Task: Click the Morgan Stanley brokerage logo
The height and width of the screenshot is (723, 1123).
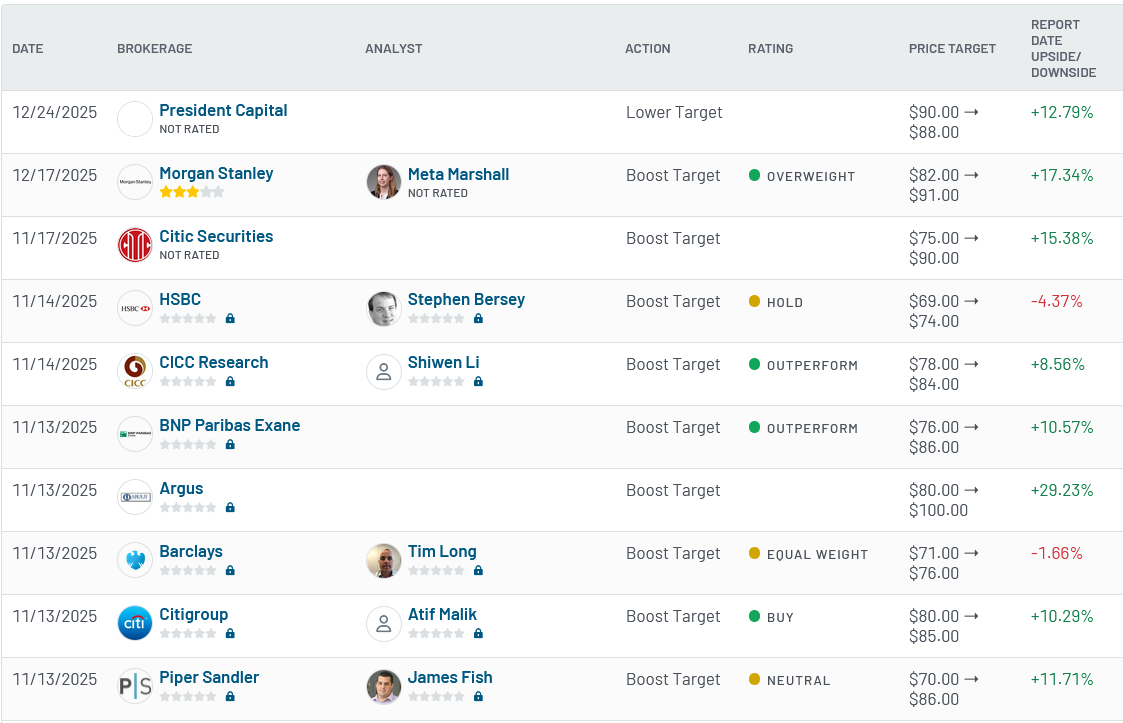Action: click(x=135, y=182)
